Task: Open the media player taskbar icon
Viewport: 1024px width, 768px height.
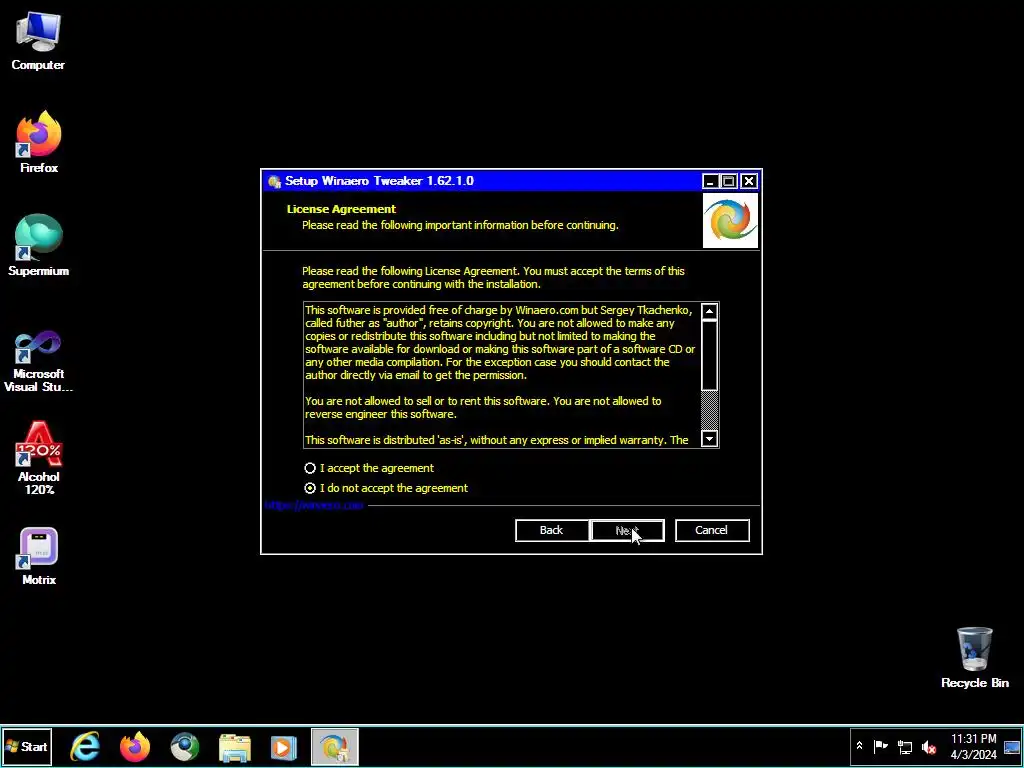Action: pyautogui.click(x=283, y=746)
